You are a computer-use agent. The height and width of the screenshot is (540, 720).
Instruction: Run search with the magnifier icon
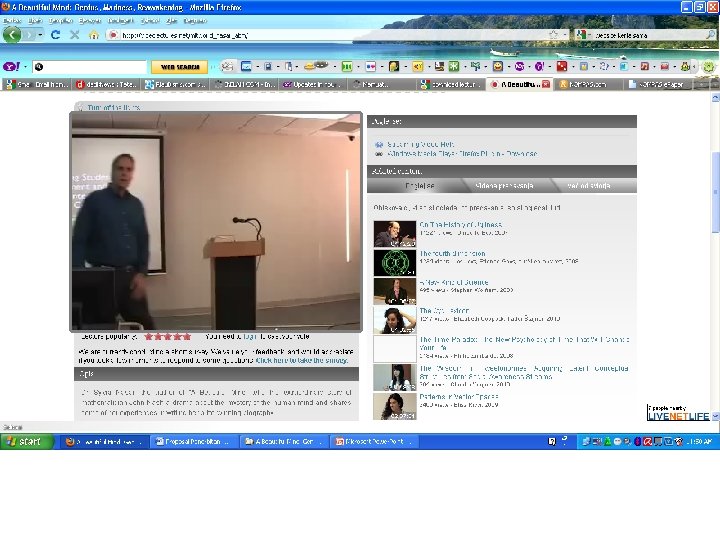click(710, 35)
